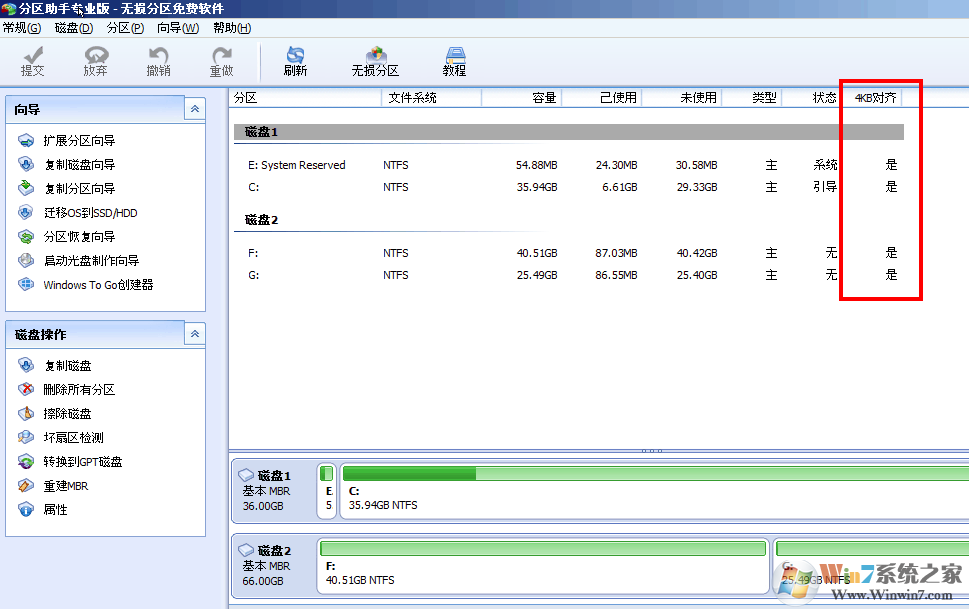Click the 刷新 (Refresh) toolbar icon
Image resolution: width=969 pixels, height=609 pixels.
point(295,61)
